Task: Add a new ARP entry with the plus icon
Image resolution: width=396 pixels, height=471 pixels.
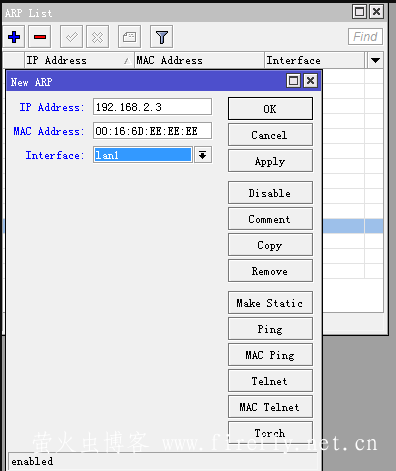Action: pyautogui.click(x=14, y=37)
